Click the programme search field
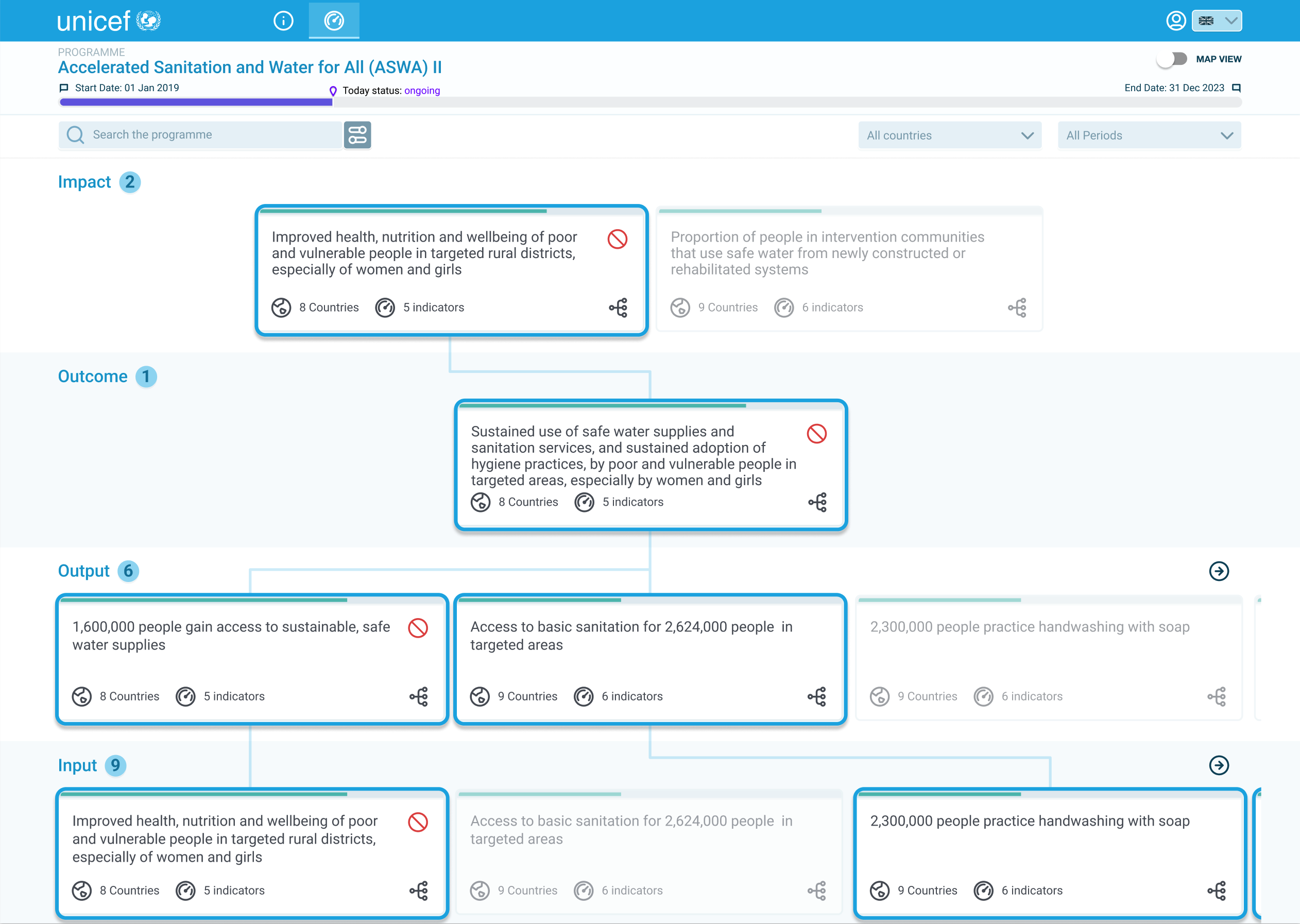The width and height of the screenshot is (1300, 924). (x=200, y=135)
